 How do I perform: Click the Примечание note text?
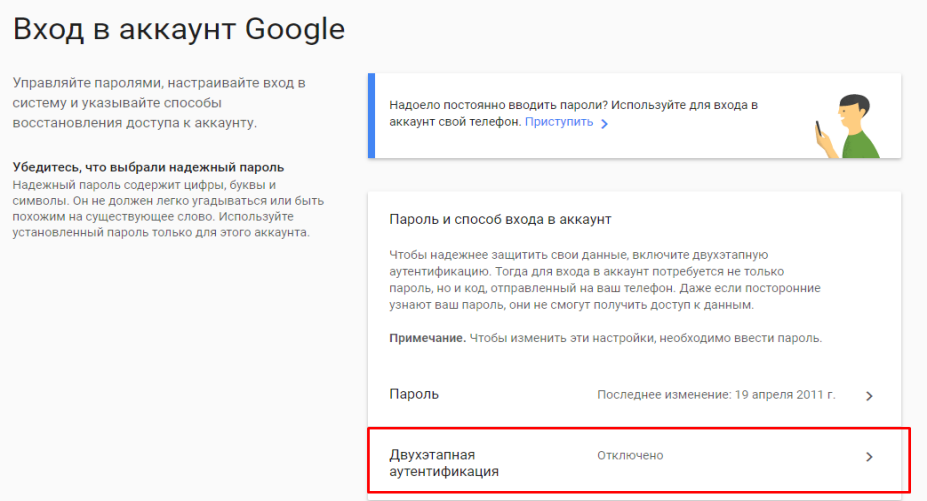[605, 338]
